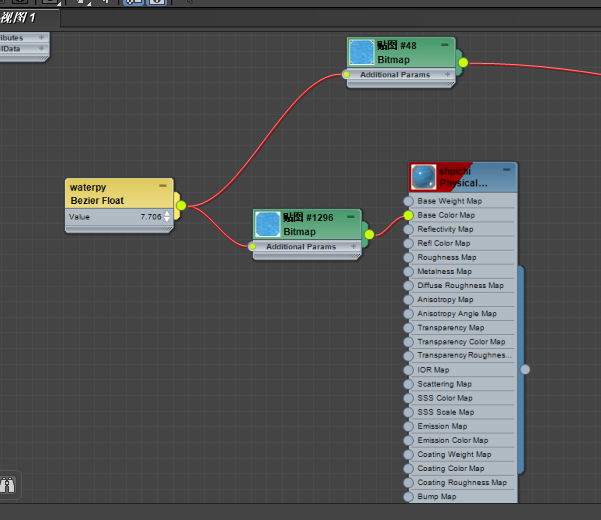Click the Emission Map input socket
This screenshot has width=601, height=520.
click(409, 426)
